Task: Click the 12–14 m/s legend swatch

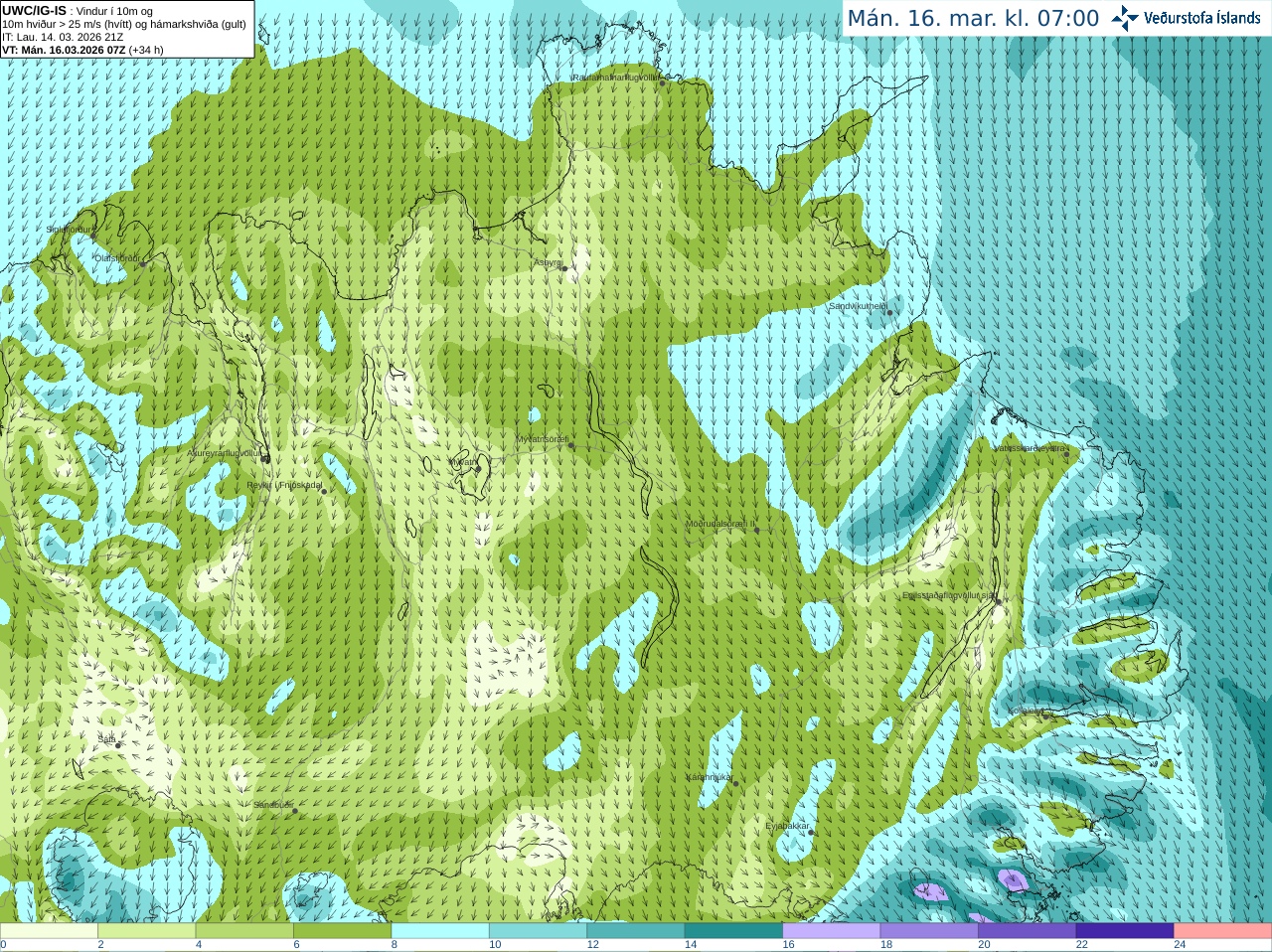Action: click(x=636, y=931)
